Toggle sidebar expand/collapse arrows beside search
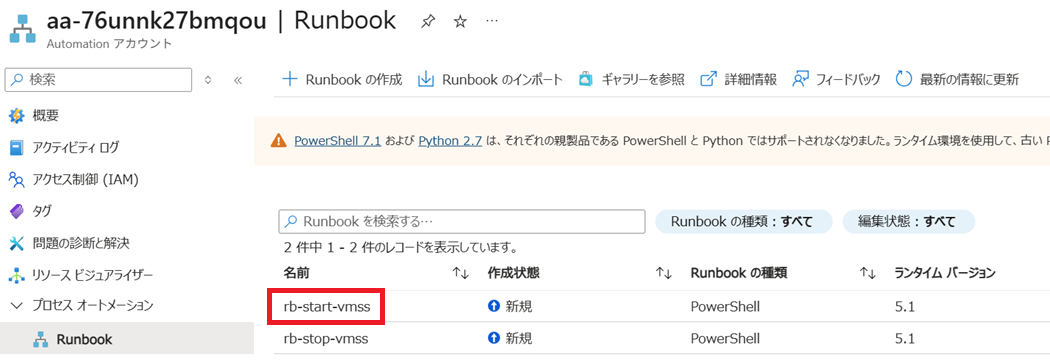1050x360 pixels. (208, 80)
